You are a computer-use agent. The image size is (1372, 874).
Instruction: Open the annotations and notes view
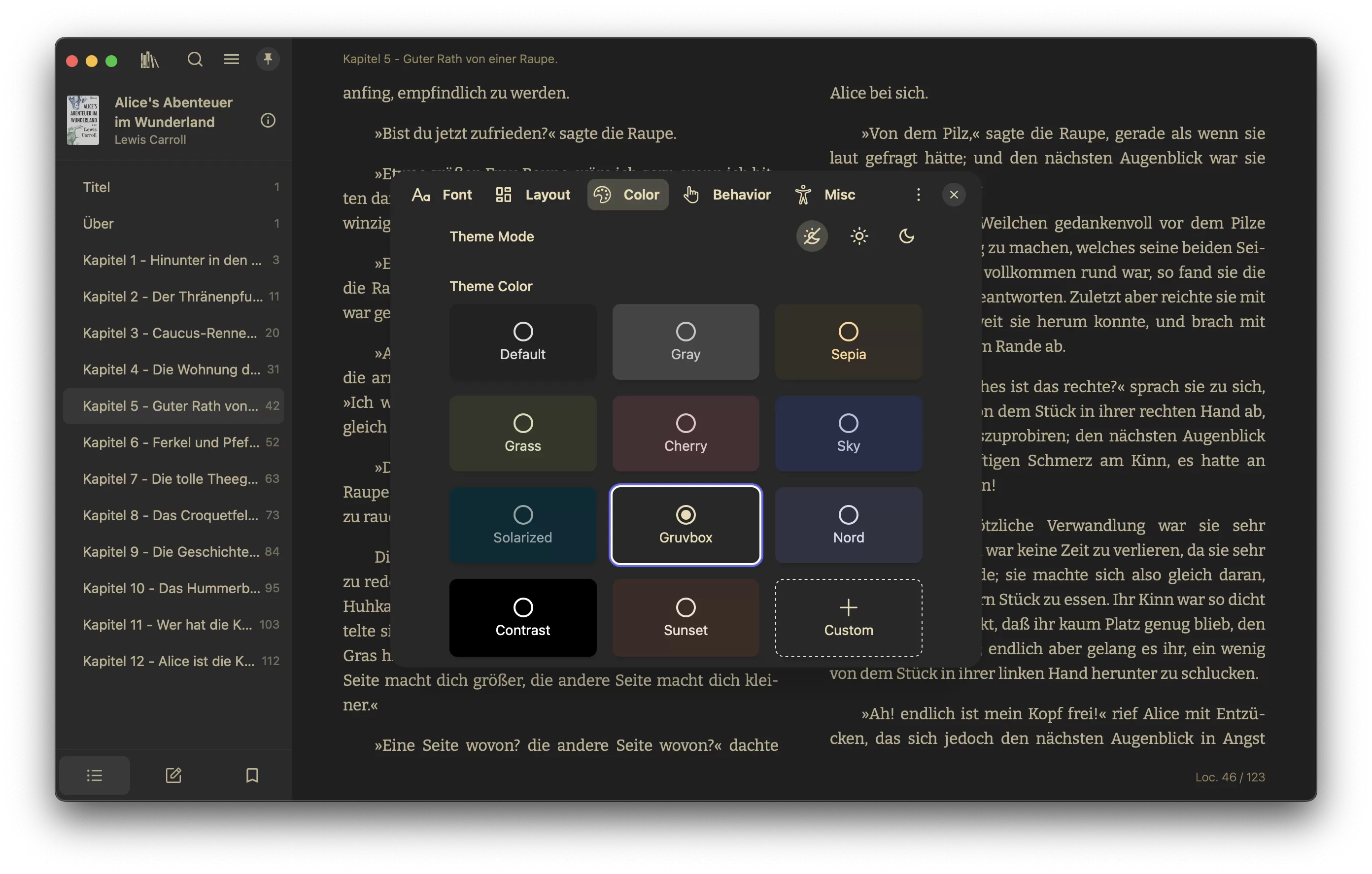tap(174, 775)
